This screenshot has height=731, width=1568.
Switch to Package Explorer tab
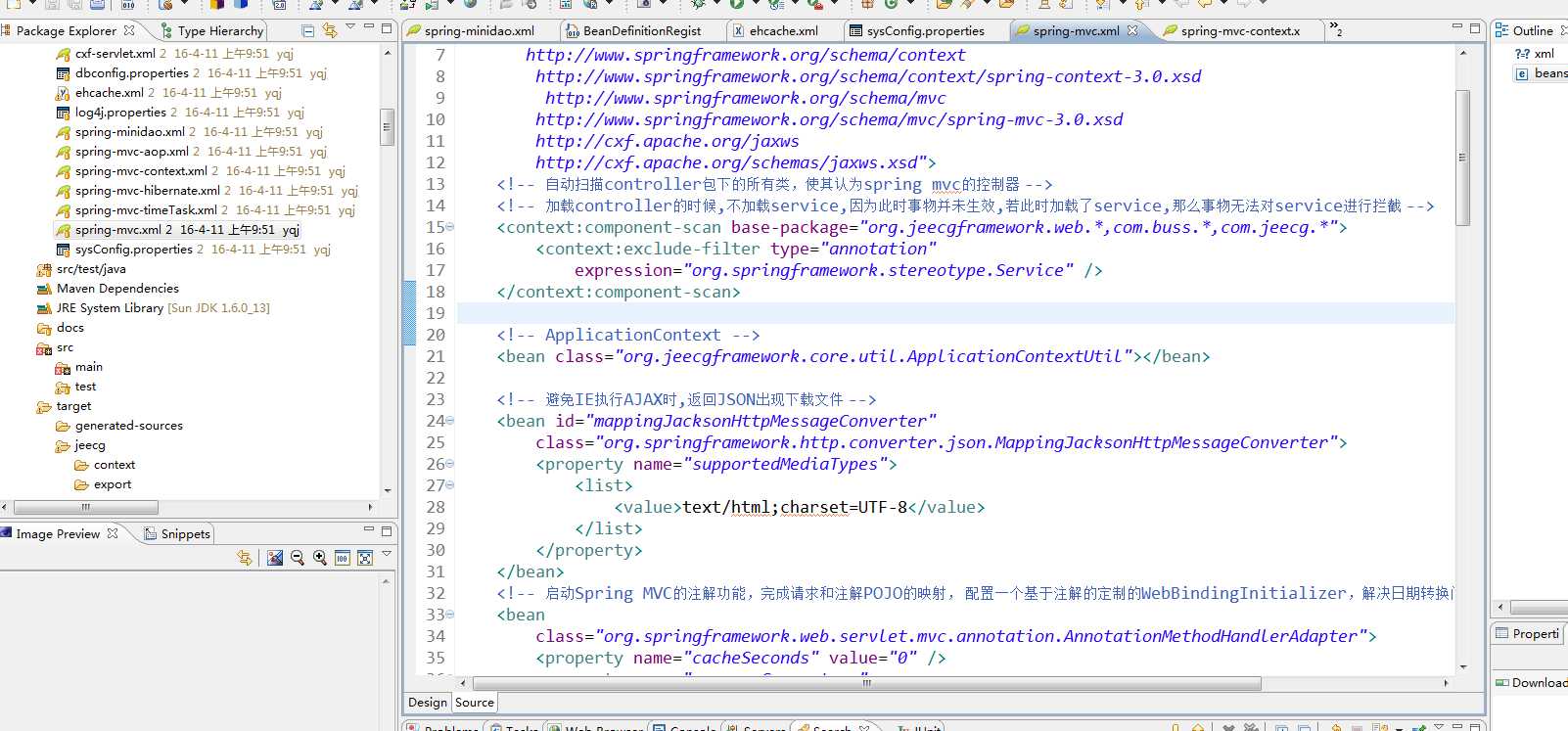click(x=67, y=30)
